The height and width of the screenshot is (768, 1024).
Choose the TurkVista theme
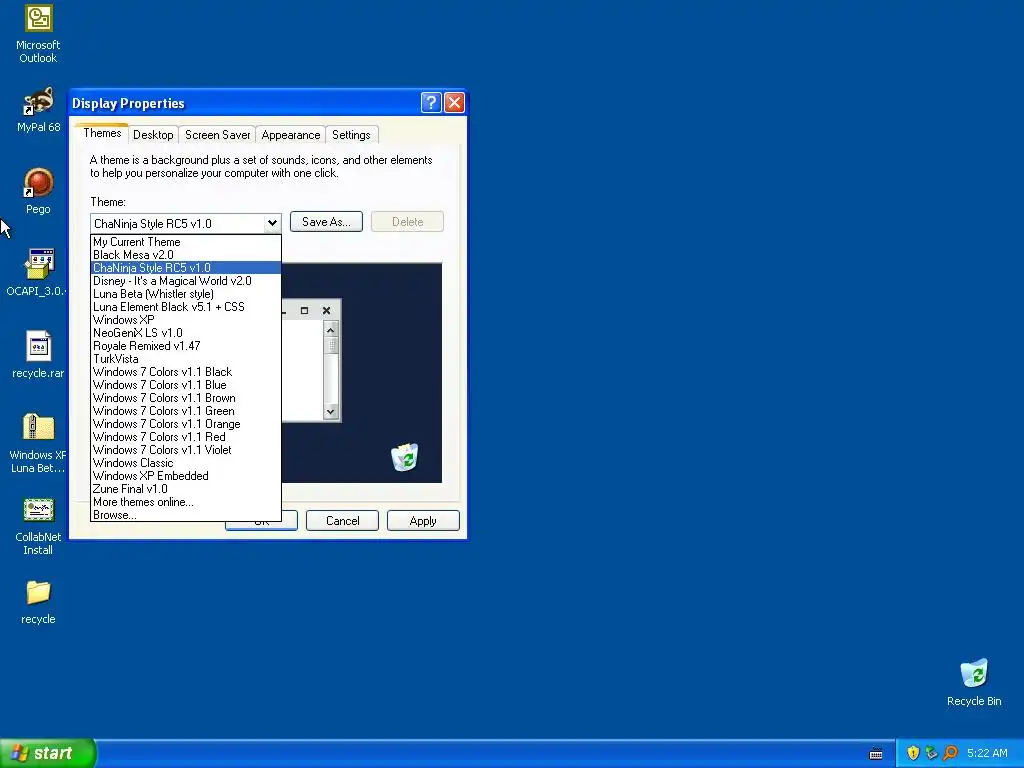(185, 359)
